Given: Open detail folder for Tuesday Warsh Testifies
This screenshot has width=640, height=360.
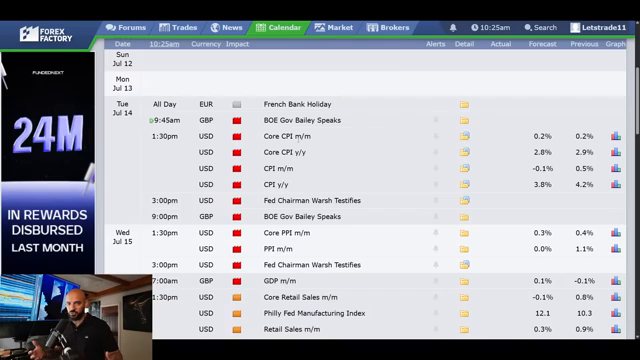Looking at the screenshot, I should tap(464, 200).
